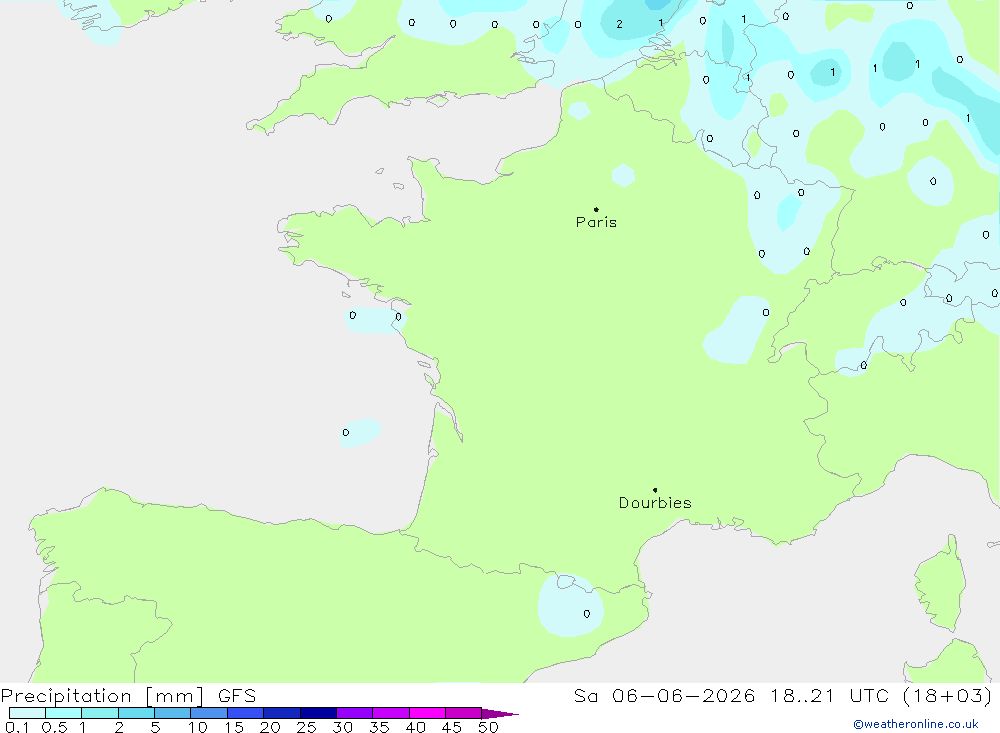The height and width of the screenshot is (733, 1000).
Task: Click the precipitation value 2 over North Sea
Action: pyautogui.click(x=619, y=24)
